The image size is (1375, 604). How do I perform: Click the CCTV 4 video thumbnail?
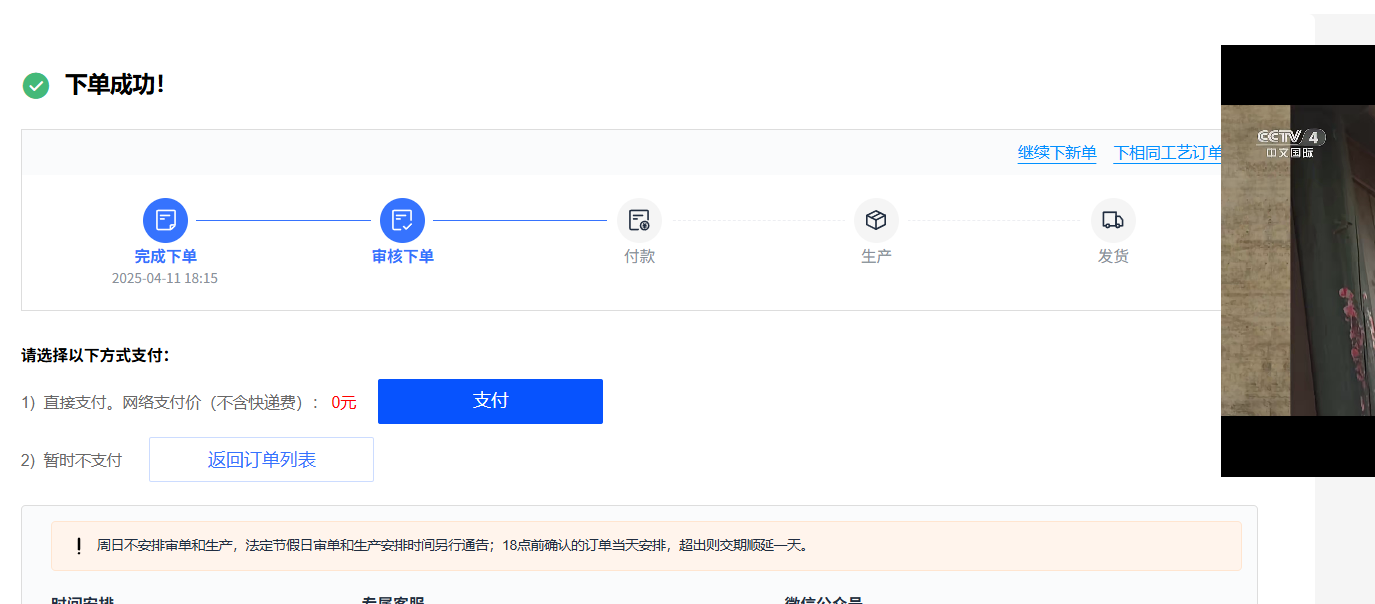pos(1298,261)
